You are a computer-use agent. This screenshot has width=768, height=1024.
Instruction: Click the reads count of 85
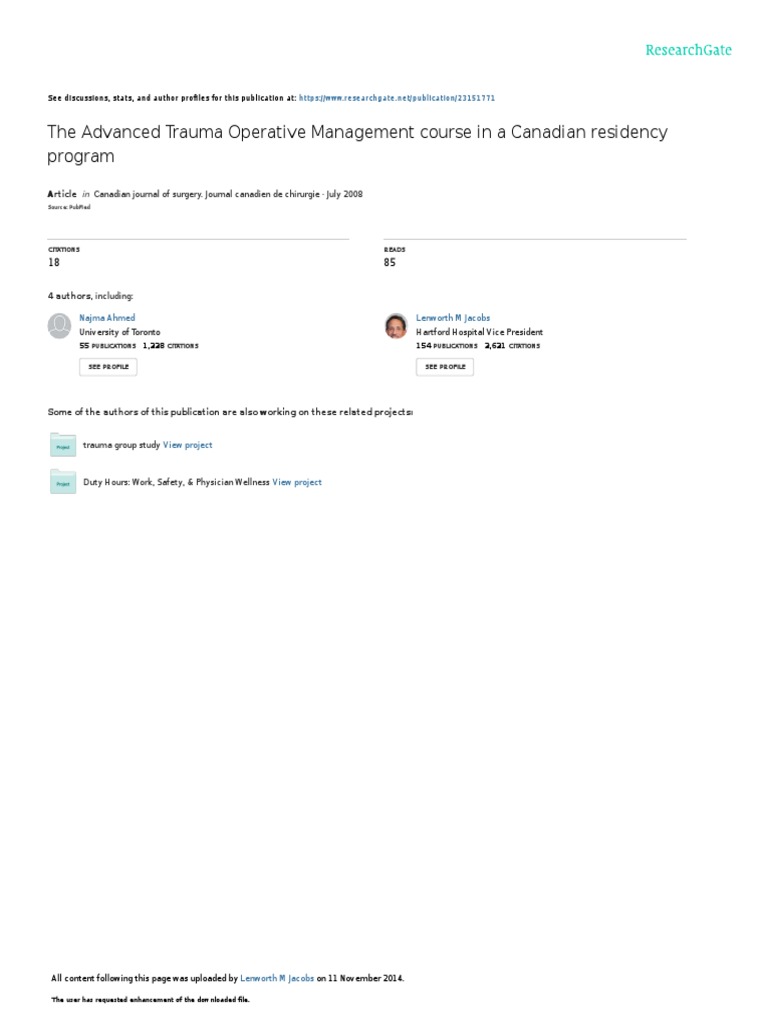click(x=390, y=262)
